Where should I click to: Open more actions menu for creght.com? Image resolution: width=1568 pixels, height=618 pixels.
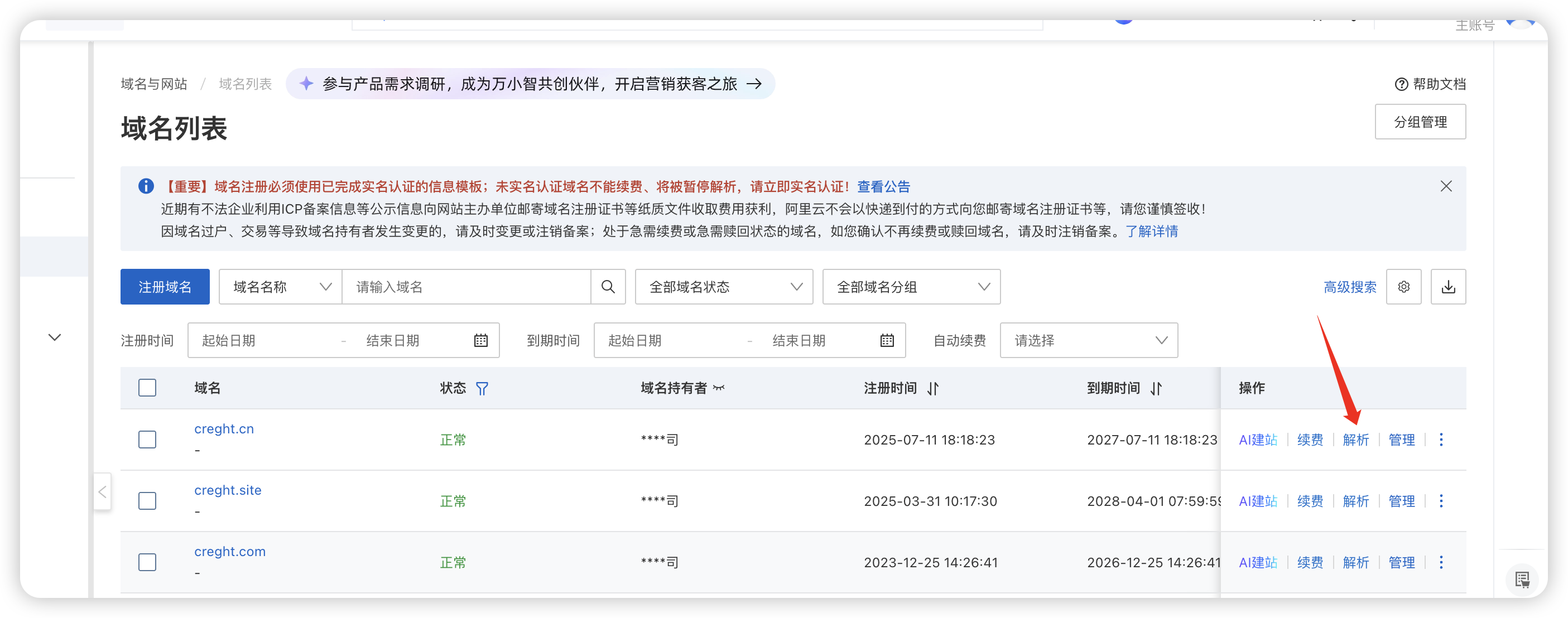(1441, 562)
